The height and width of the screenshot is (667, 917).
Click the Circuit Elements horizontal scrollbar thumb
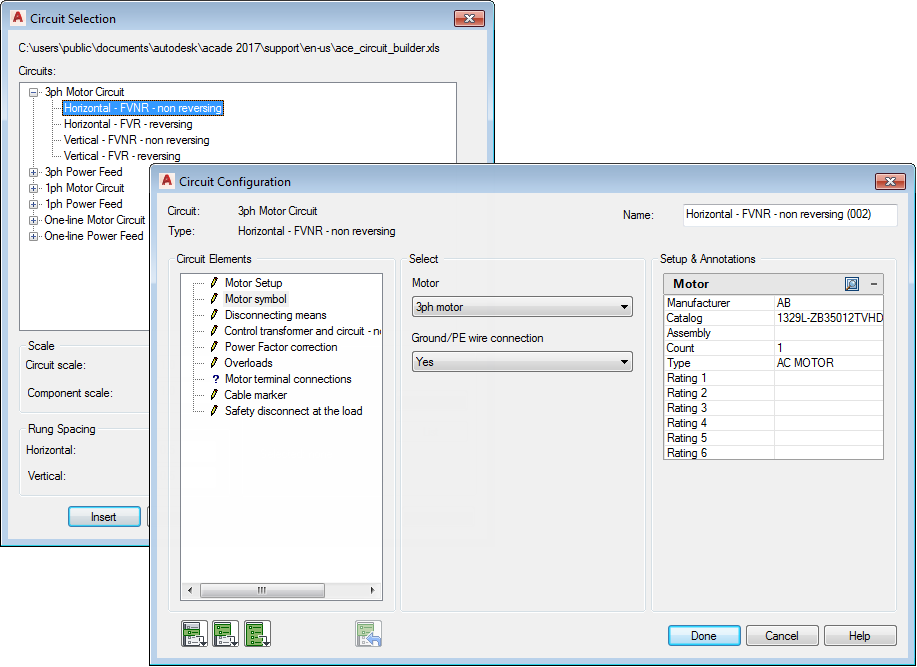click(262, 590)
